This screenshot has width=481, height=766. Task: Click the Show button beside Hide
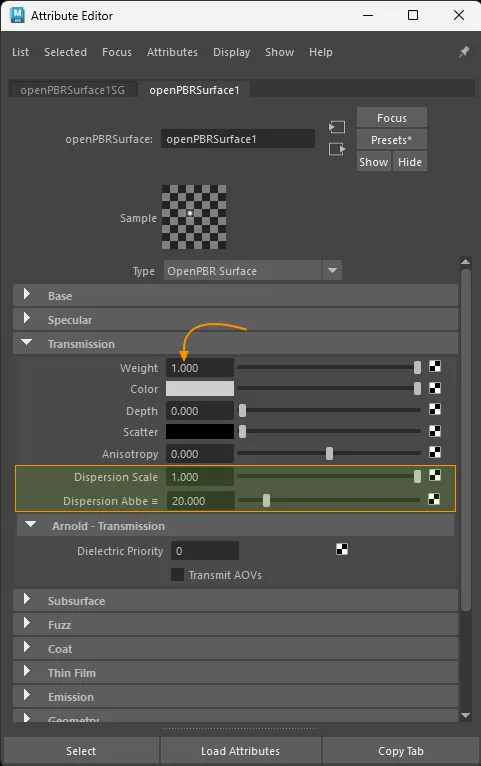374,162
